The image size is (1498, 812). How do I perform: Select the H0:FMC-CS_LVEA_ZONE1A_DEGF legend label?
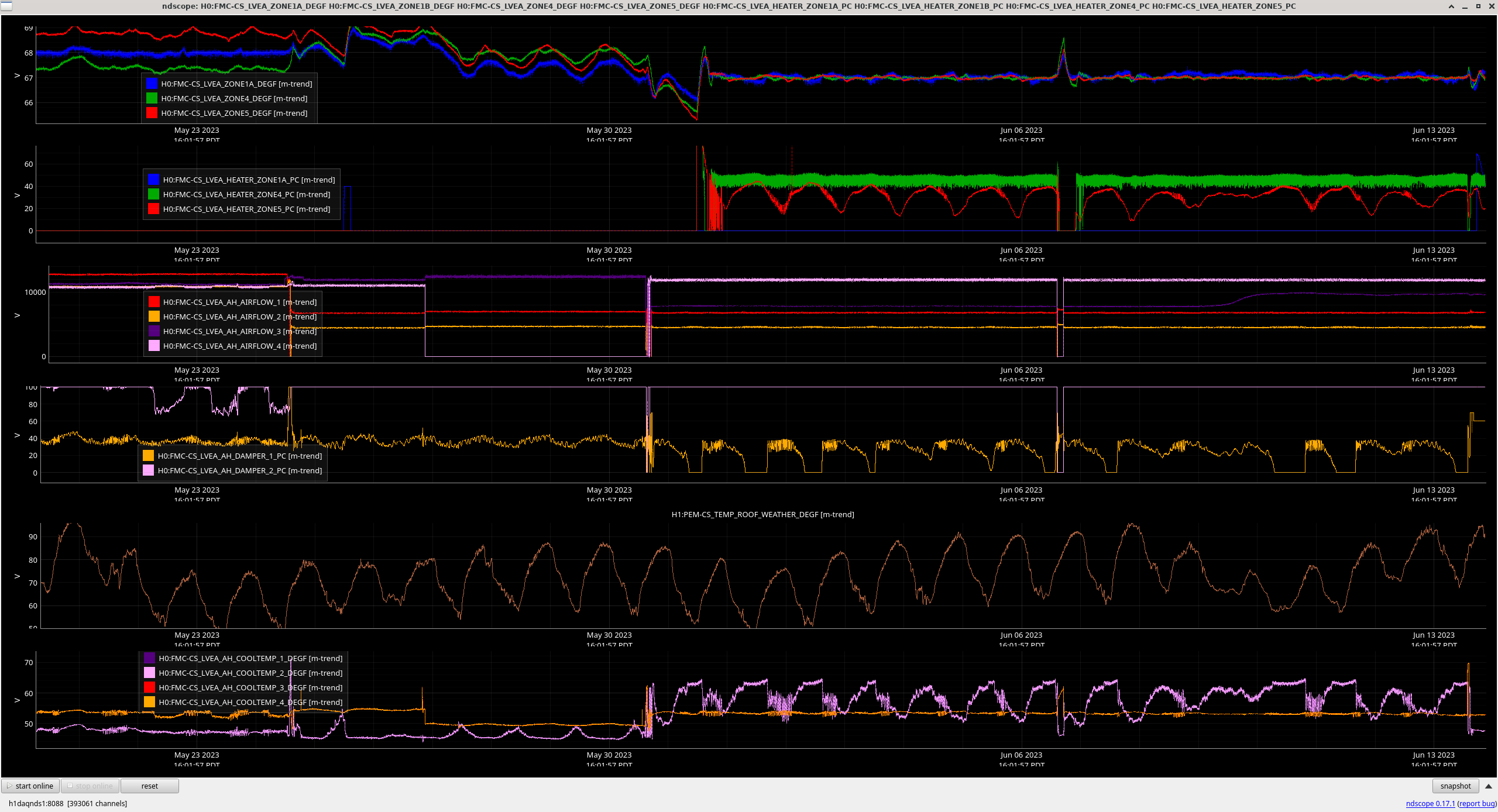236,84
